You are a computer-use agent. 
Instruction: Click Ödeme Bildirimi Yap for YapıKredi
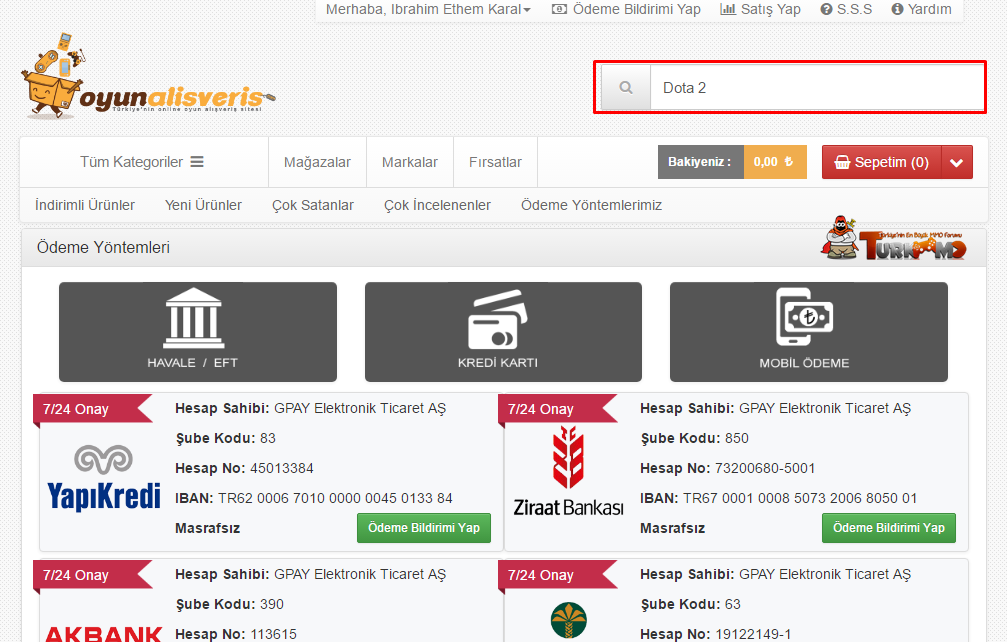(x=424, y=528)
